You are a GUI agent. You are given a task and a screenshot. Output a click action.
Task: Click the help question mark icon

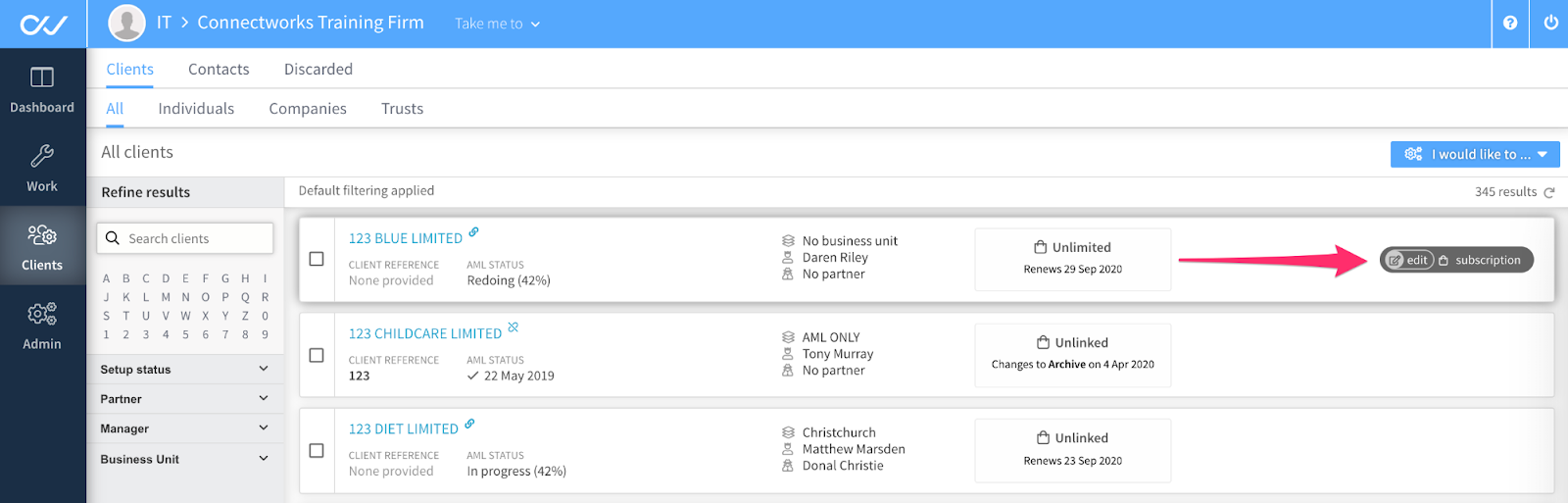pyautogui.click(x=1510, y=23)
